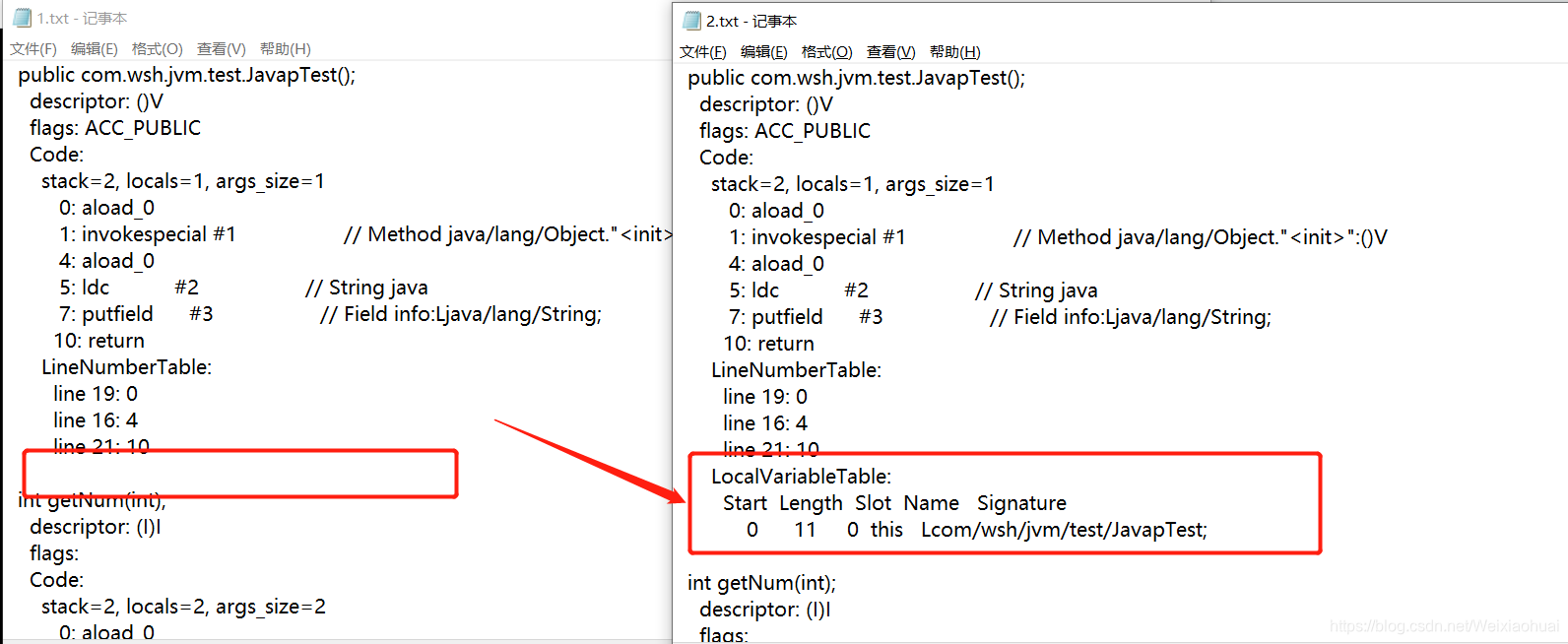Click 'descriptor: (I)I' in 2.txt
This screenshot has height=644, width=1568.
pyautogui.click(x=765, y=610)
